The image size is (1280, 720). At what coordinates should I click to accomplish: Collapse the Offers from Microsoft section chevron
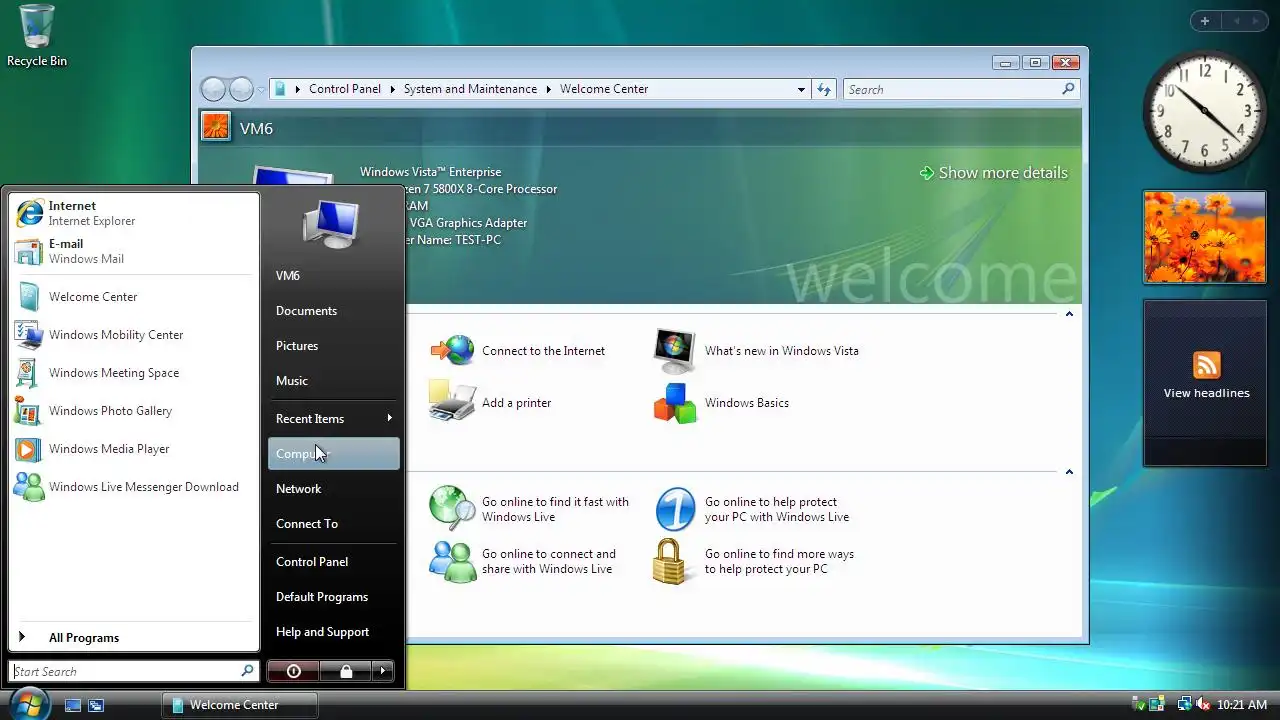point(1069,472)
